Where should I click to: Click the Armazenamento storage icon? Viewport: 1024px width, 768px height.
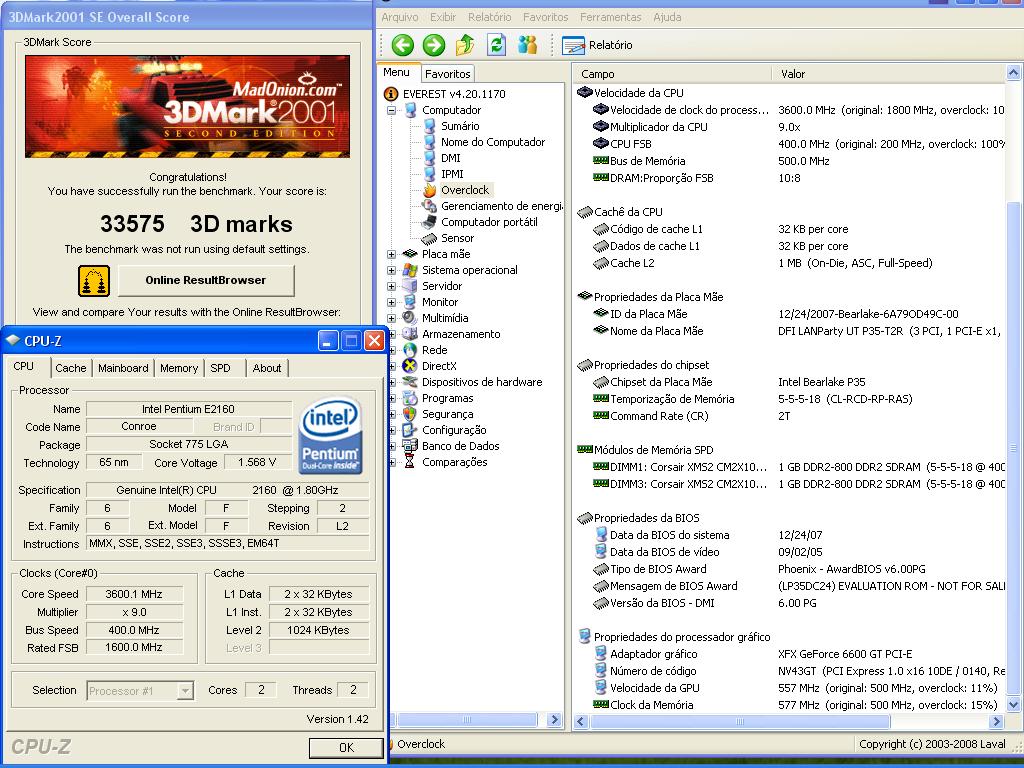(x=410, y=334)
